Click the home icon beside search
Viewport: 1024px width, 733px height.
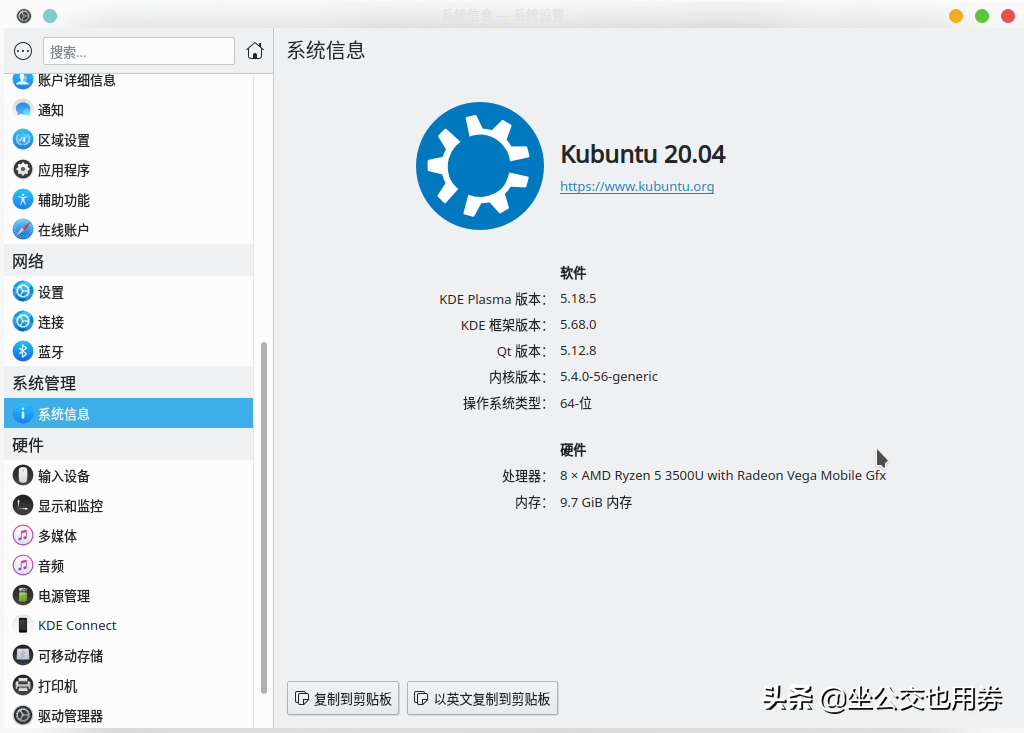click(255, 49)
